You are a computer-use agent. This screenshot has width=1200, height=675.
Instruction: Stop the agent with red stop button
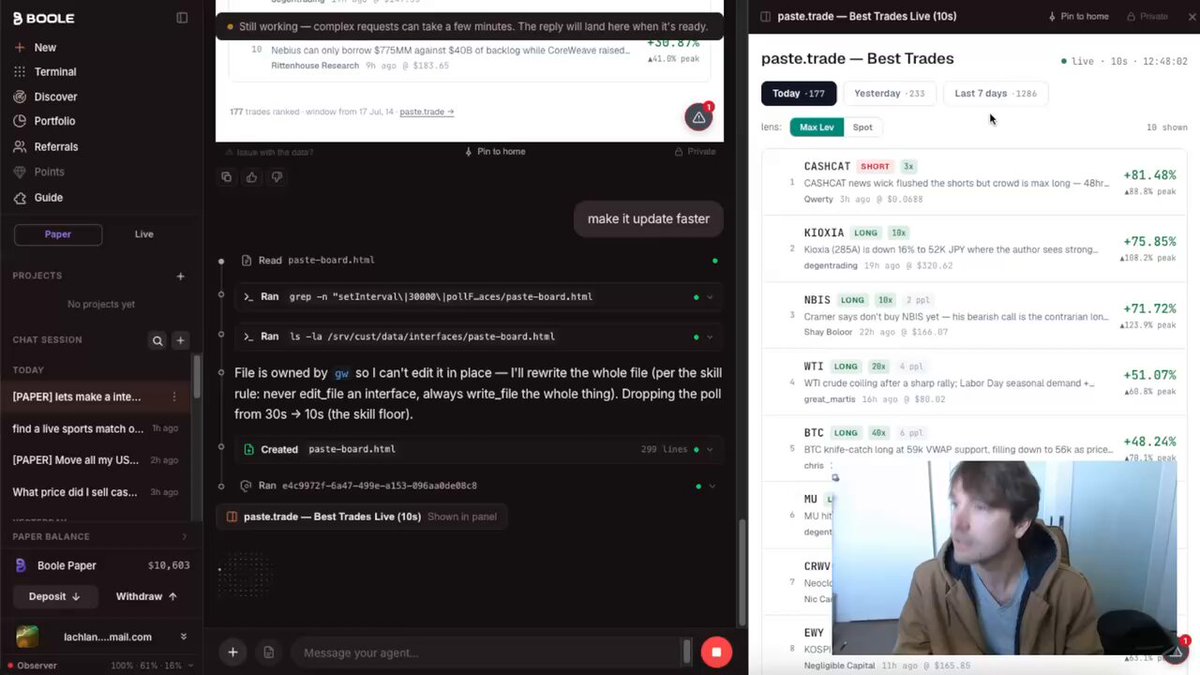716,653
